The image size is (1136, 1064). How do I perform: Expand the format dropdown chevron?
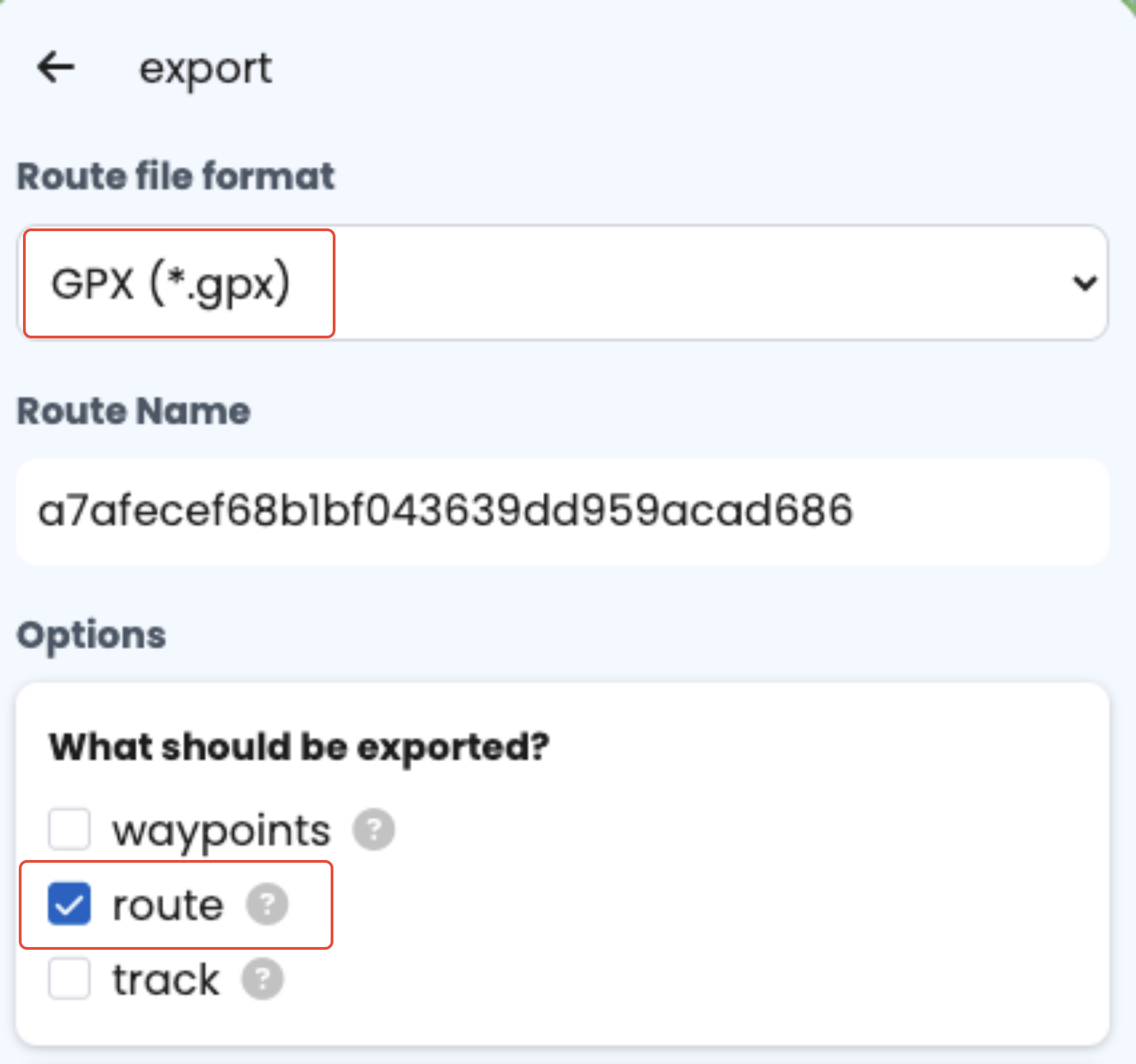pyautogui.click(x=1084, y=283)
